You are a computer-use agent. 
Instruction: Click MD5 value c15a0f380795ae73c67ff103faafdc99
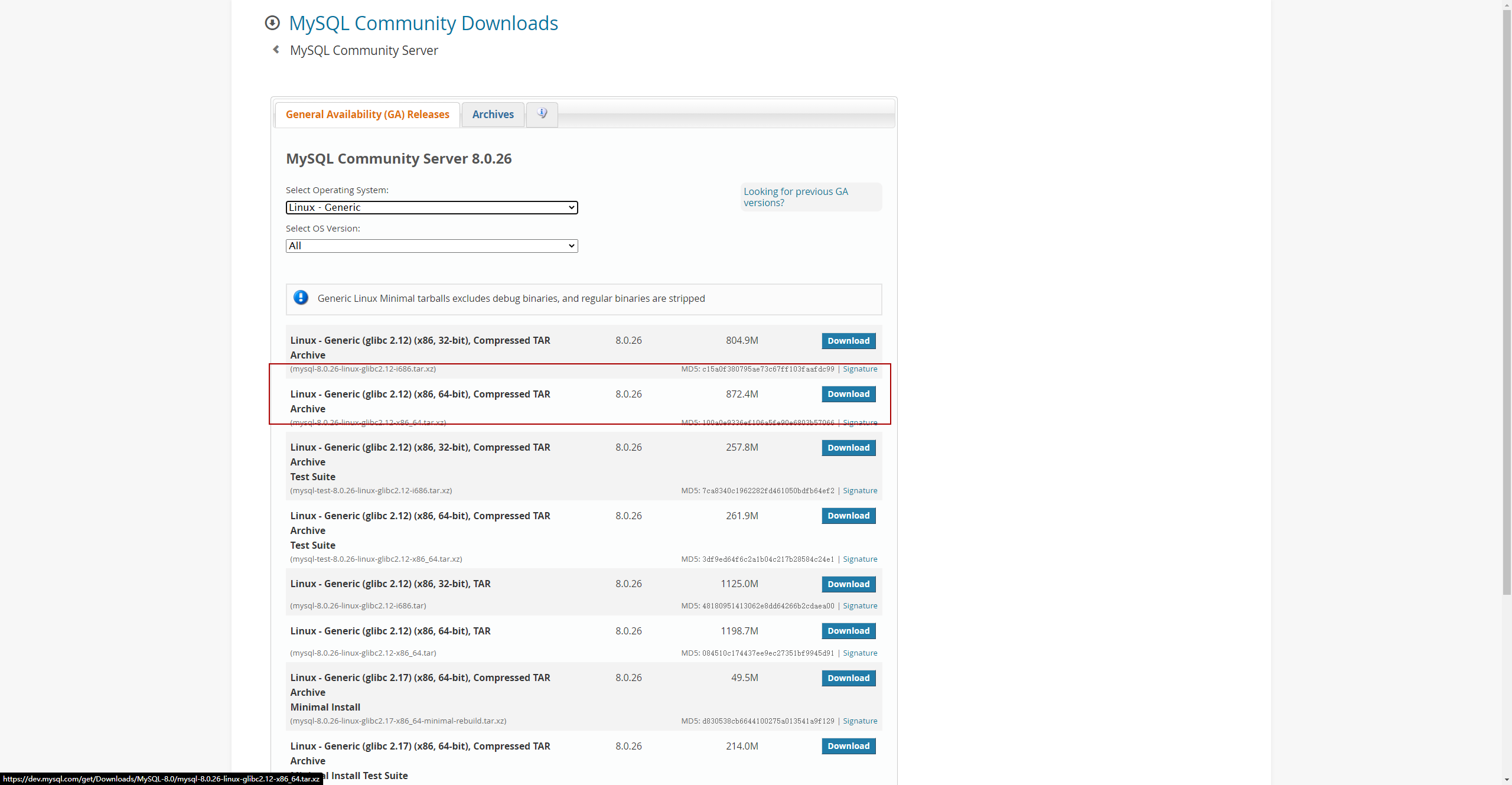coord(768,369)
